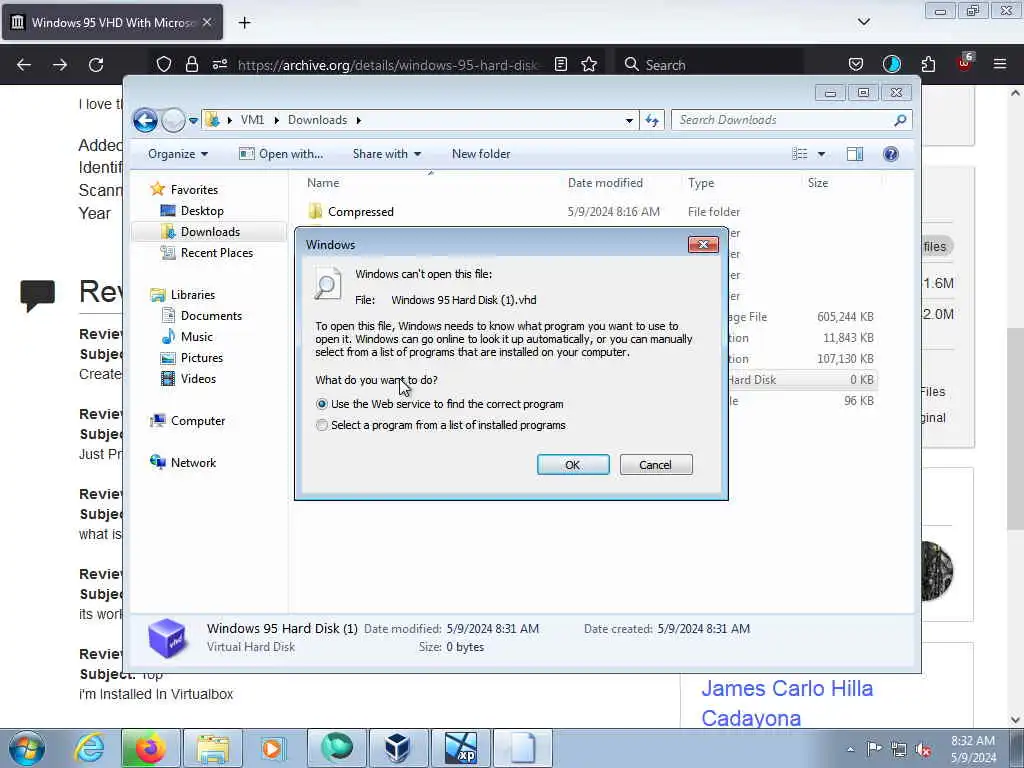Click Explorer forward navigation button
Screen dimensions: 1024x768
click(x=173, y=120)
